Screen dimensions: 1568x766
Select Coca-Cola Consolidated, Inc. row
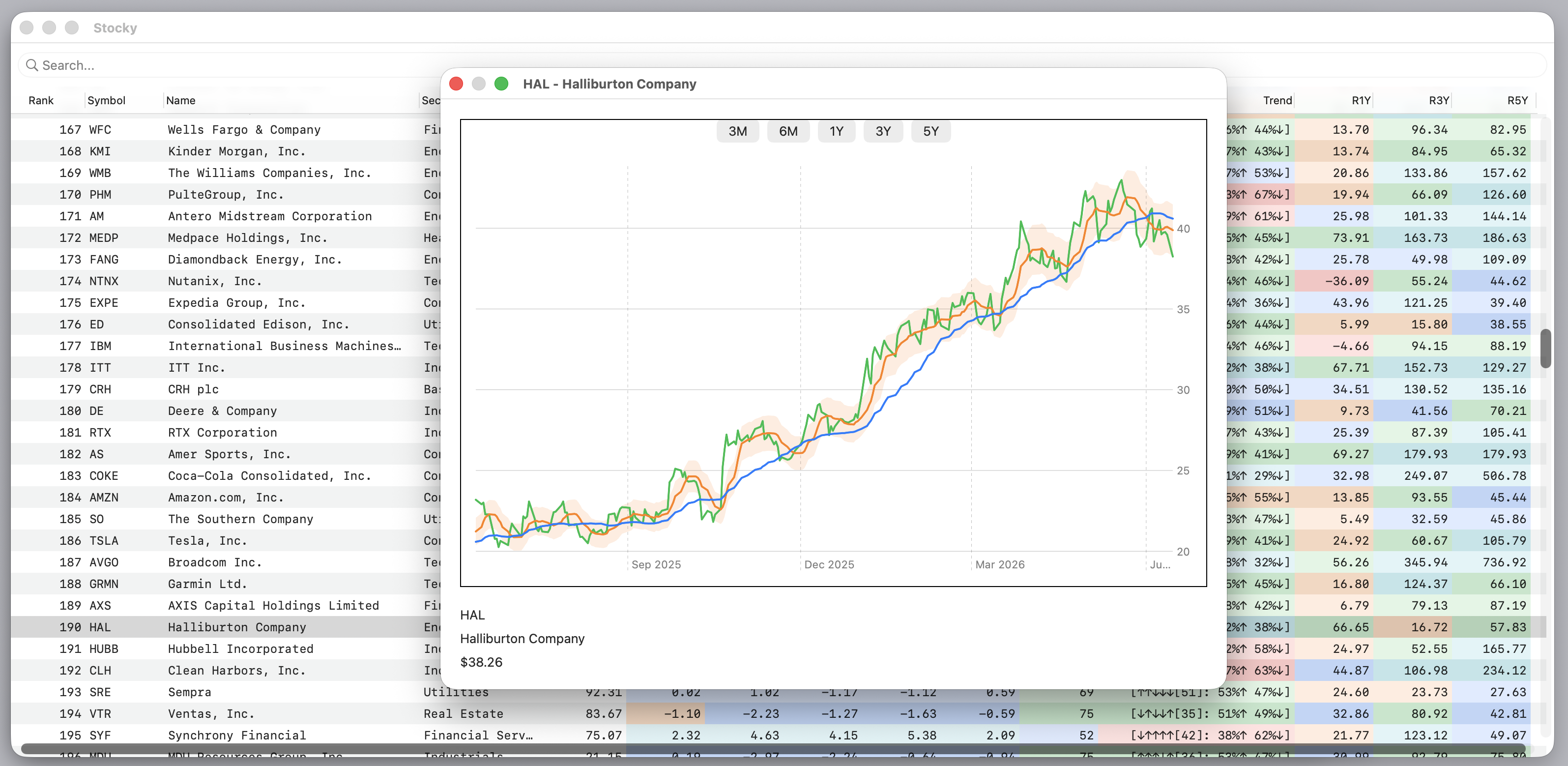(779, 475)
